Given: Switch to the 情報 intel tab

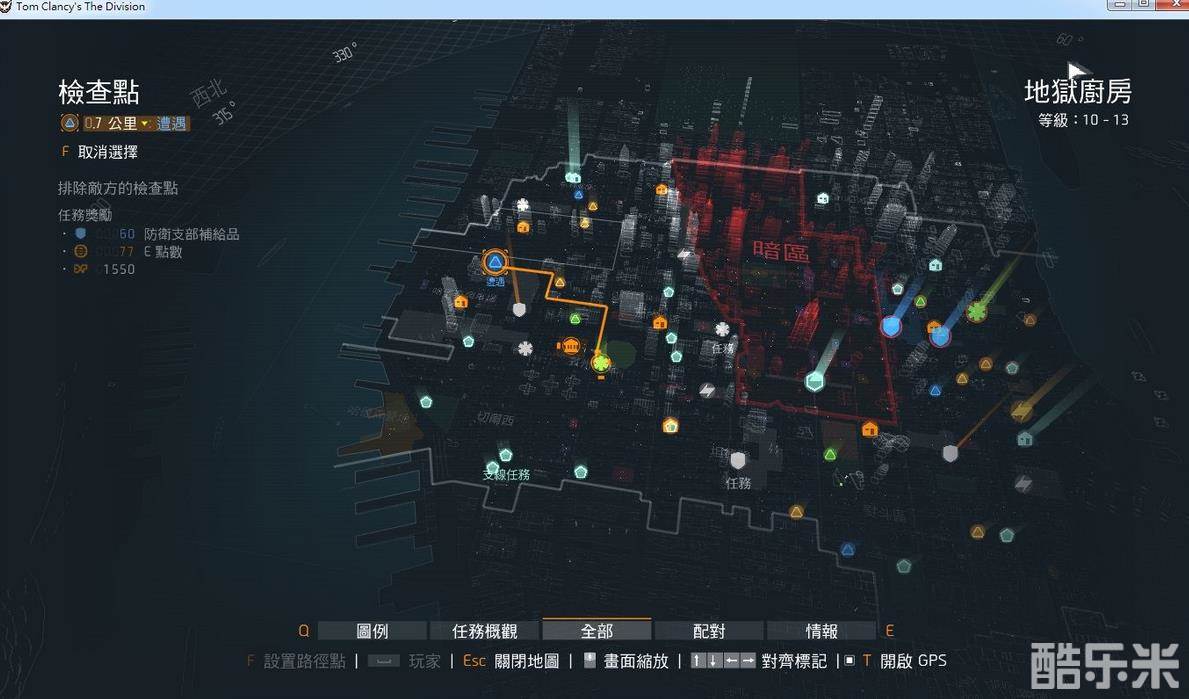Looking at the screenshot, I should pyautogui.click(x=822, y=631).
